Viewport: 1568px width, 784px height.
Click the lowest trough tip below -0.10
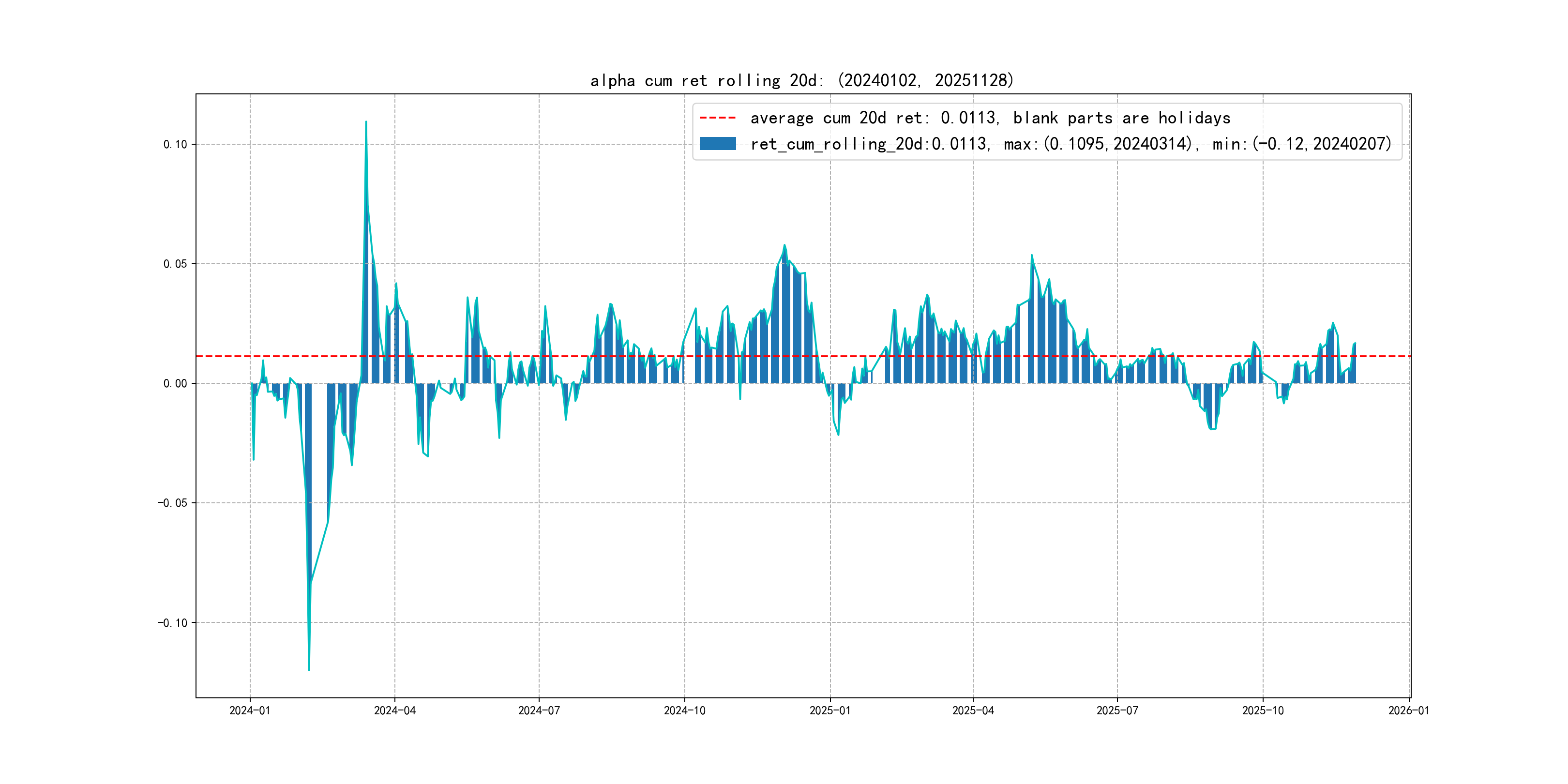[x=309, y=670]
